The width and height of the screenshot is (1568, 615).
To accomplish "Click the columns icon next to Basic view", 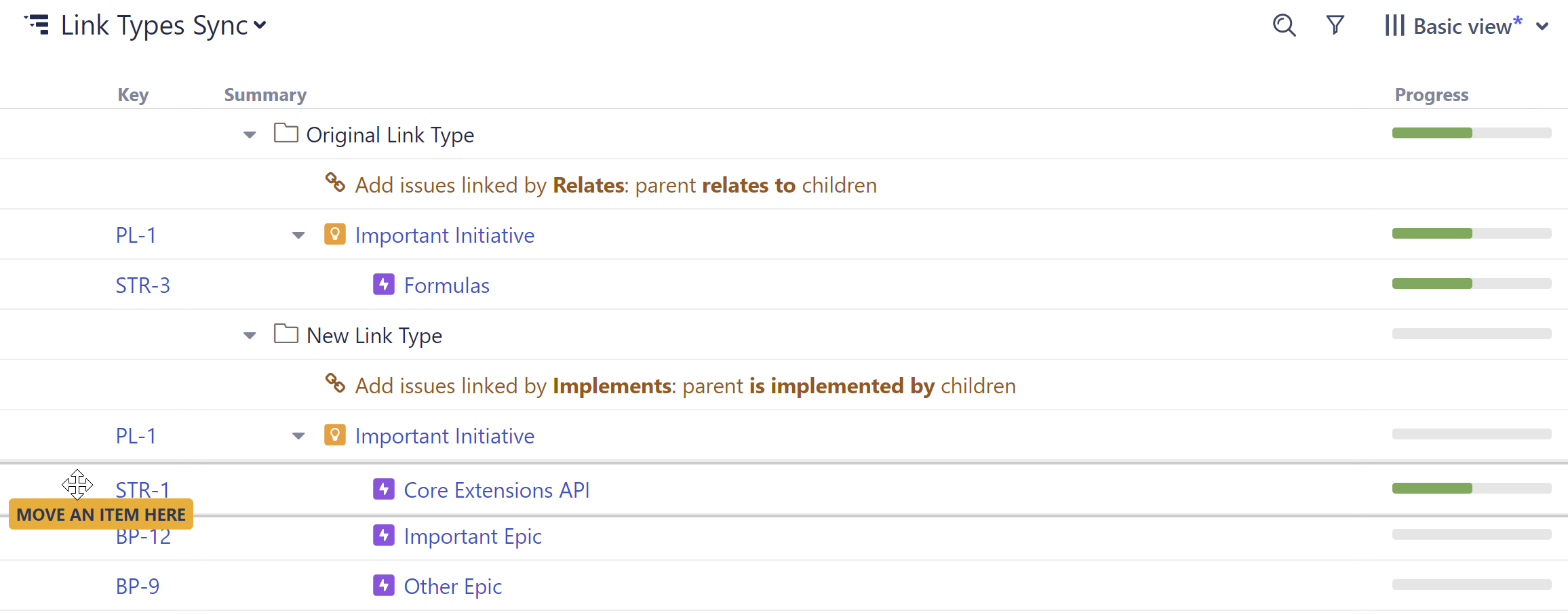I will [1394, 26].
